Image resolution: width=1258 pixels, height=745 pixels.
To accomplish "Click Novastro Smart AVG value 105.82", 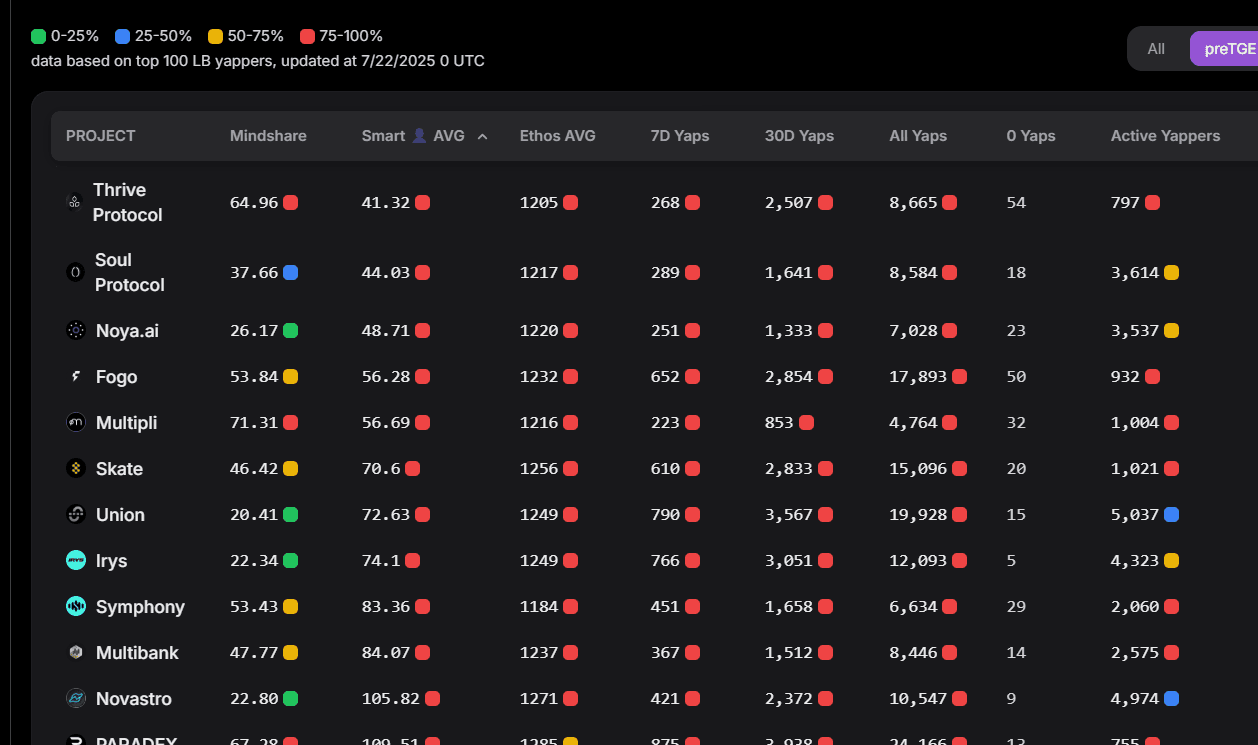I will pos(391,699).
